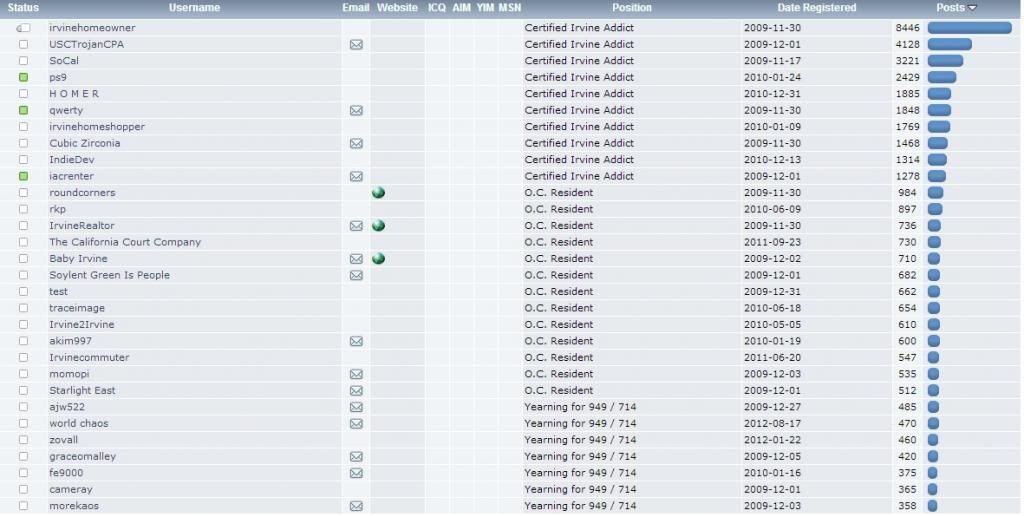Image resolution: width=1024 pixels, height=516 pixels.
Task: Click status box beside USCTrojanCPA
Action: click(x=24, y=44)
